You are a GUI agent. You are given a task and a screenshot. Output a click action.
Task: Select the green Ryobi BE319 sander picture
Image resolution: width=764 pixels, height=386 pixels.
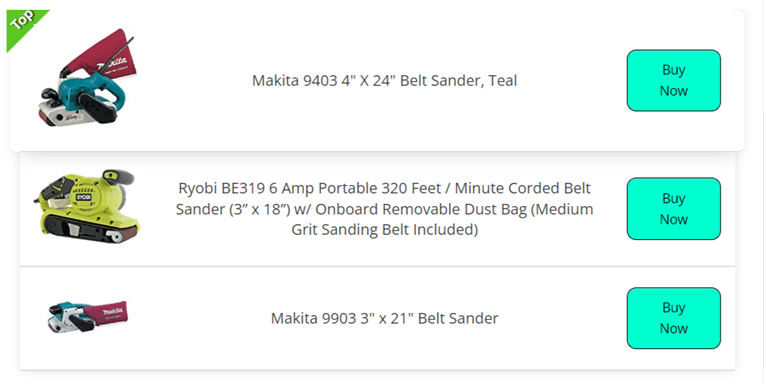coord(88,206)
